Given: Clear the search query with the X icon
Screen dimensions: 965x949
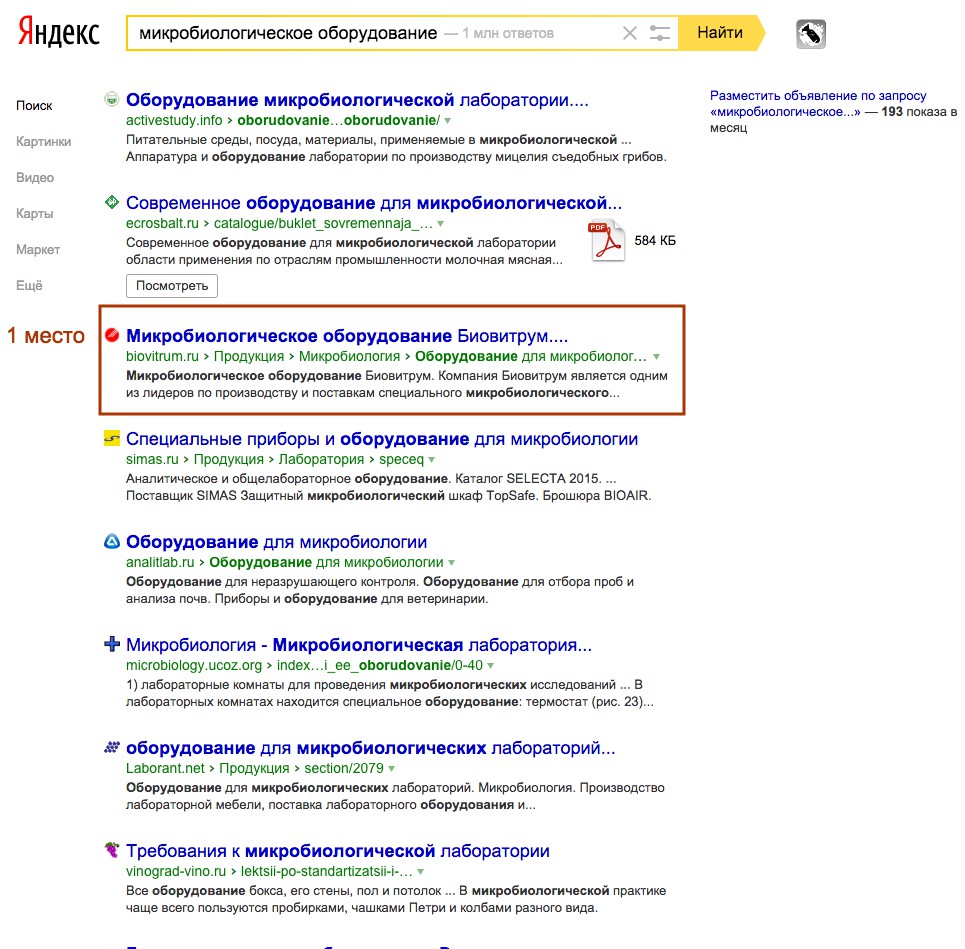Looking at the screenshot, I should tap(630, 33).
